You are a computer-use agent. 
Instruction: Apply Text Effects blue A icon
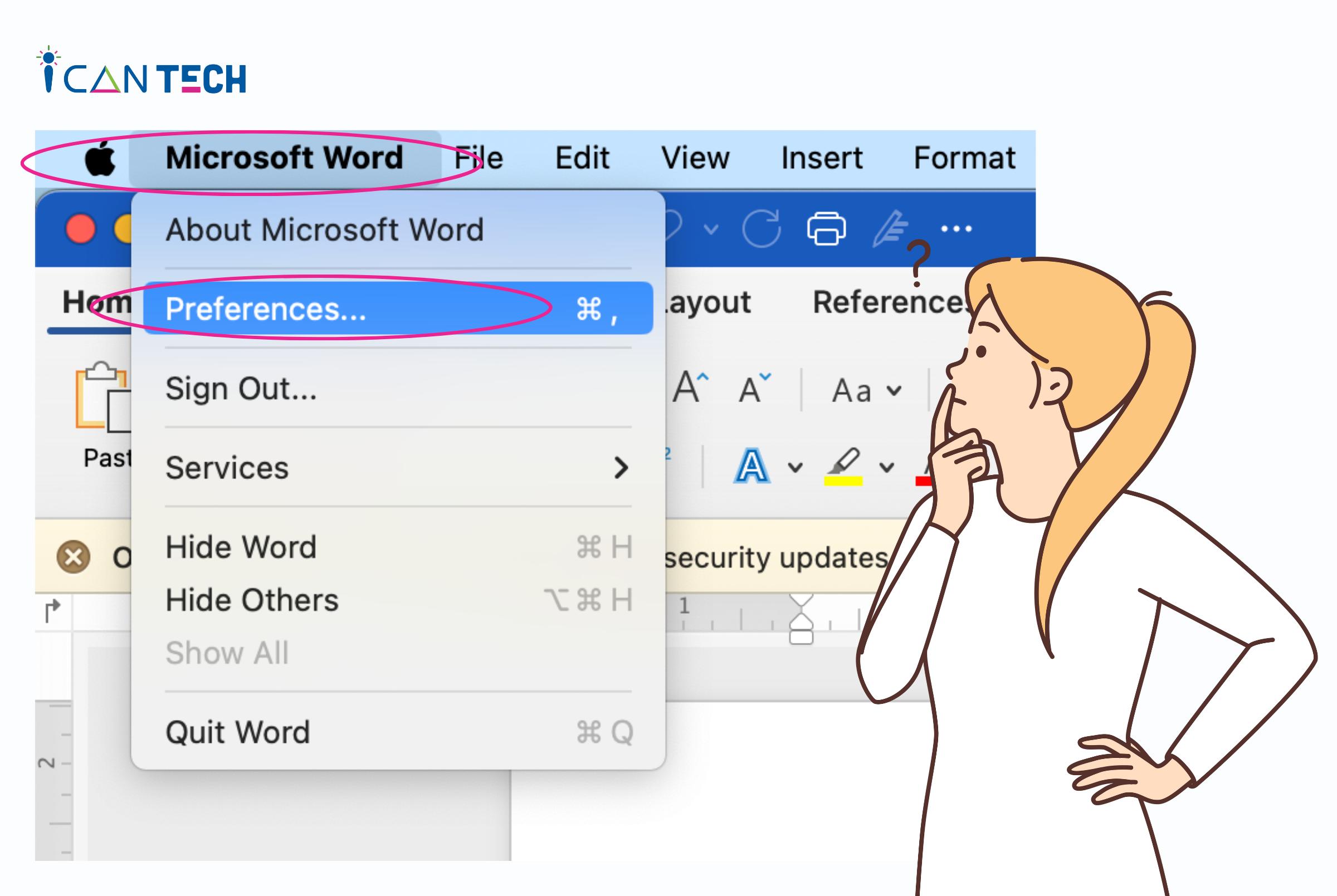pyautogui.click(x=751, y=466)
